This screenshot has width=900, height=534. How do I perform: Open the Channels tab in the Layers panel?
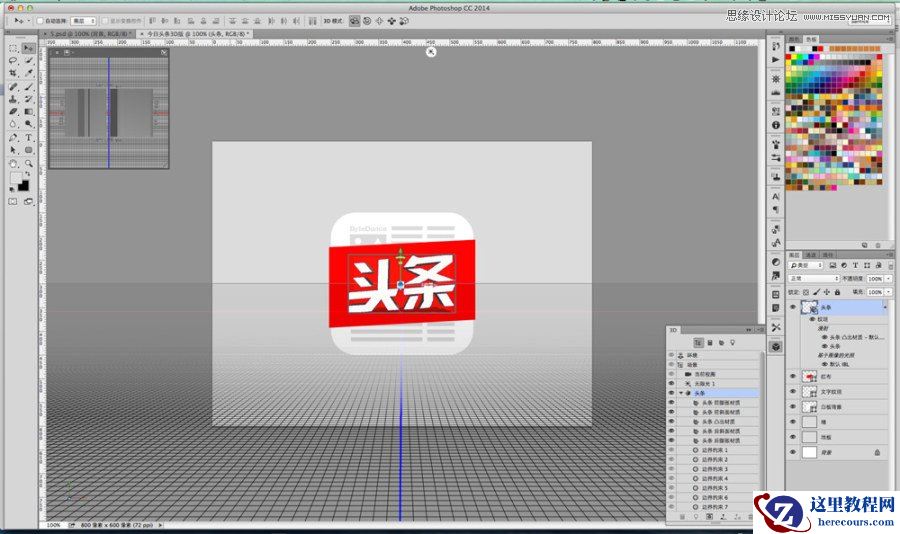[811, 255]
